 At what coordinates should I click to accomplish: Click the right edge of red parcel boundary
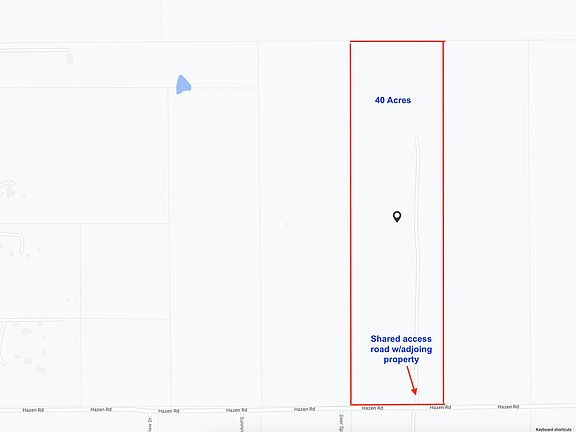(443, 223)
